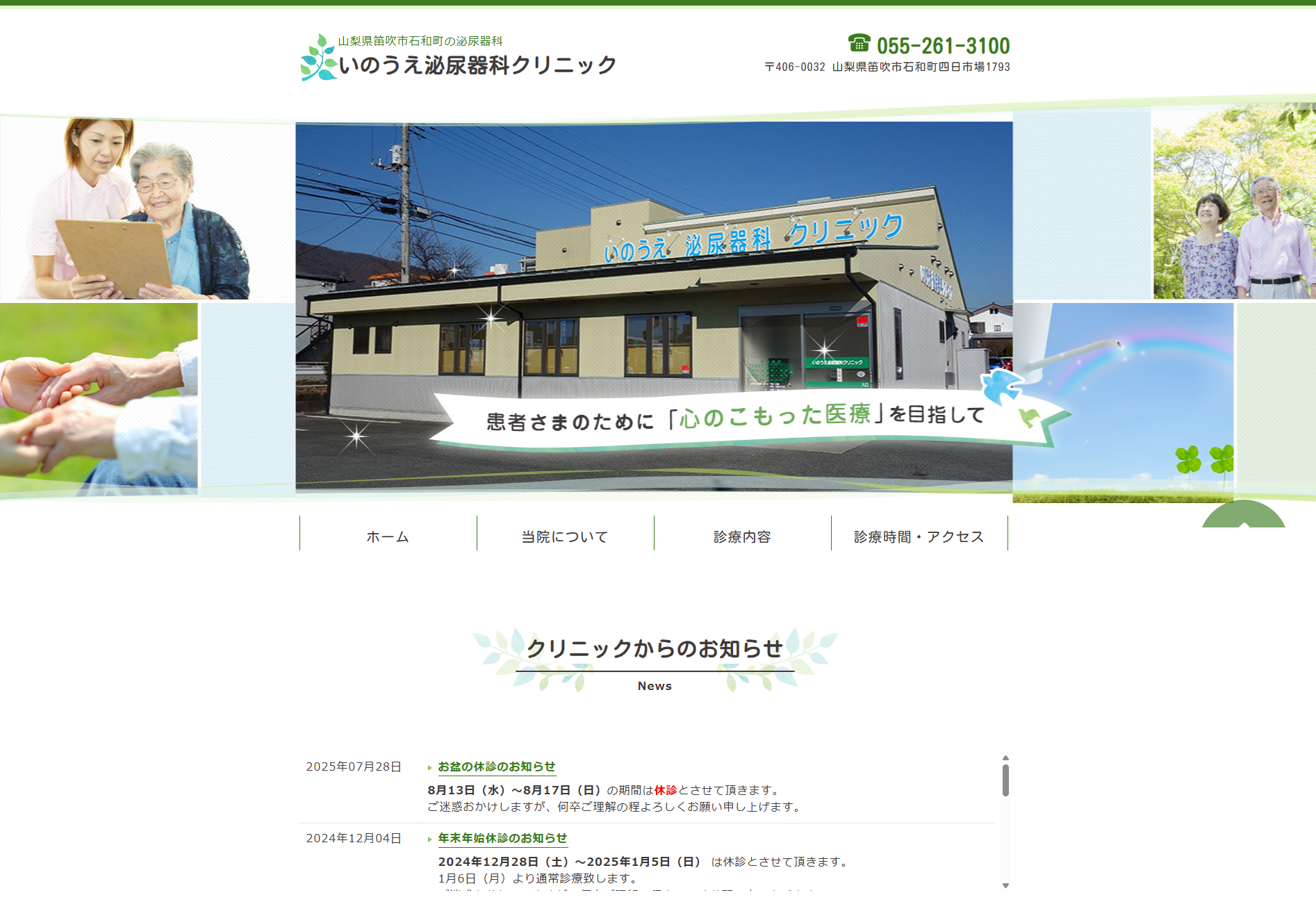Click the small green bird on the ribbon
This screenshot has height=918, width=1316.
(1028, 417)
